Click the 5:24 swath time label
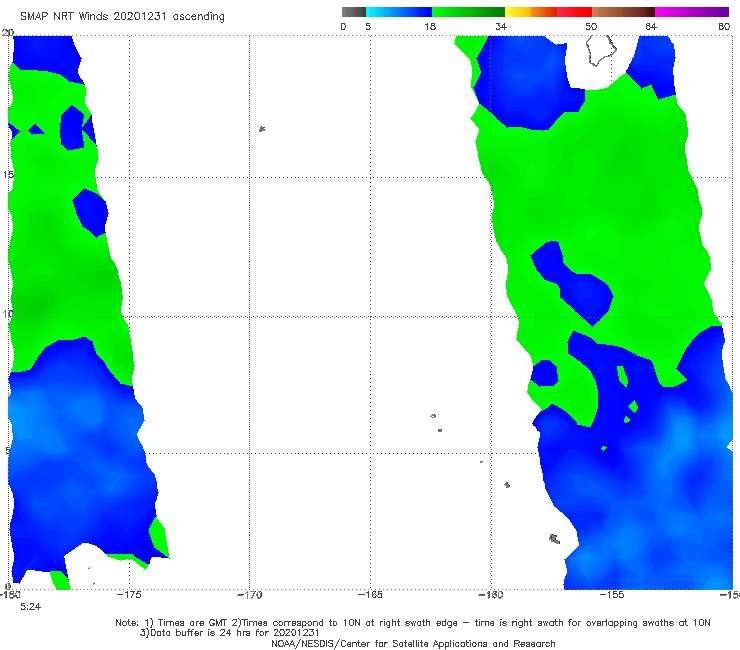The image size is (740, 650). [31, 607]
